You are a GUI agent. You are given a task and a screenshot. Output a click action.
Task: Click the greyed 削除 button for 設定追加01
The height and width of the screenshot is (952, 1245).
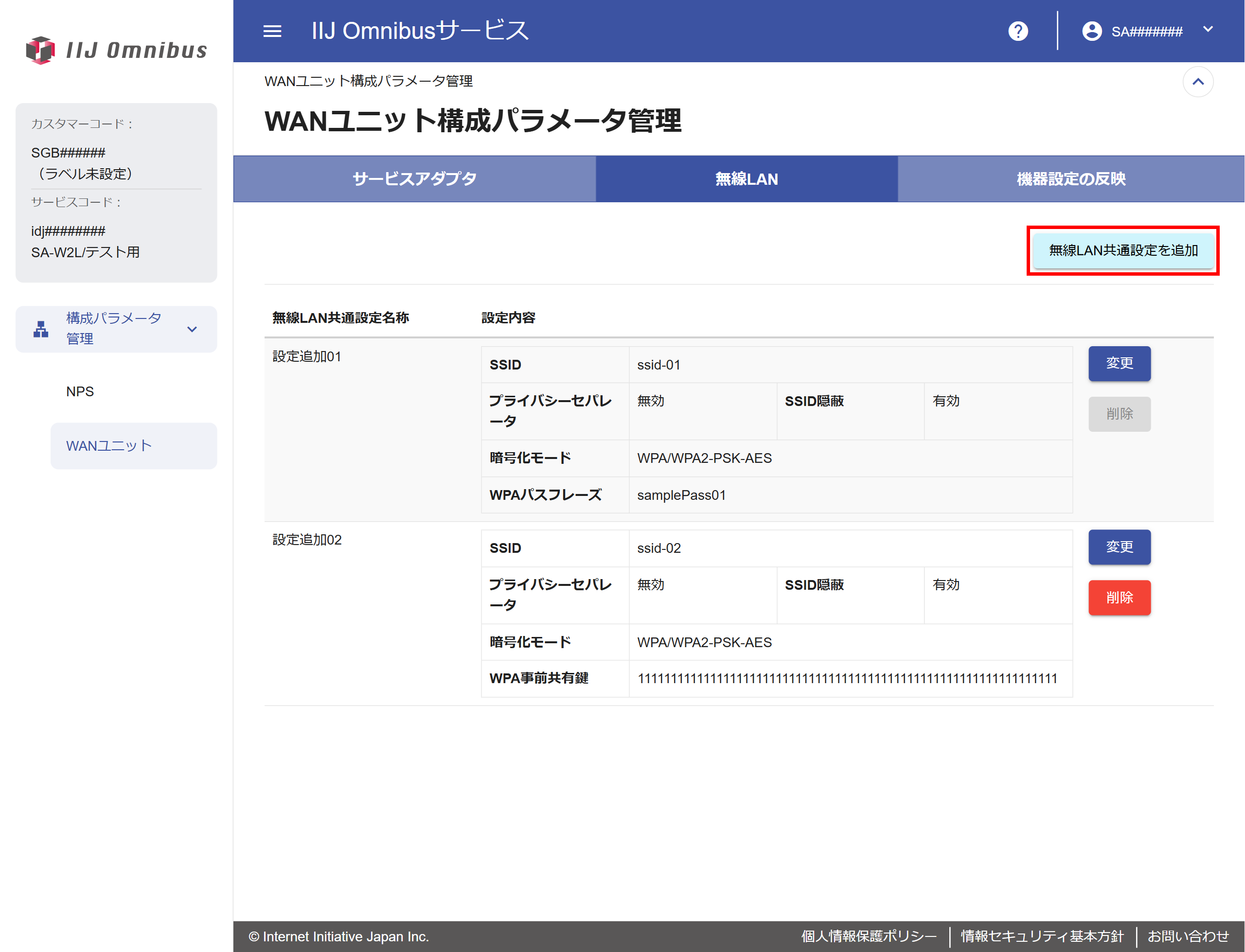(x=1119, y=414)
